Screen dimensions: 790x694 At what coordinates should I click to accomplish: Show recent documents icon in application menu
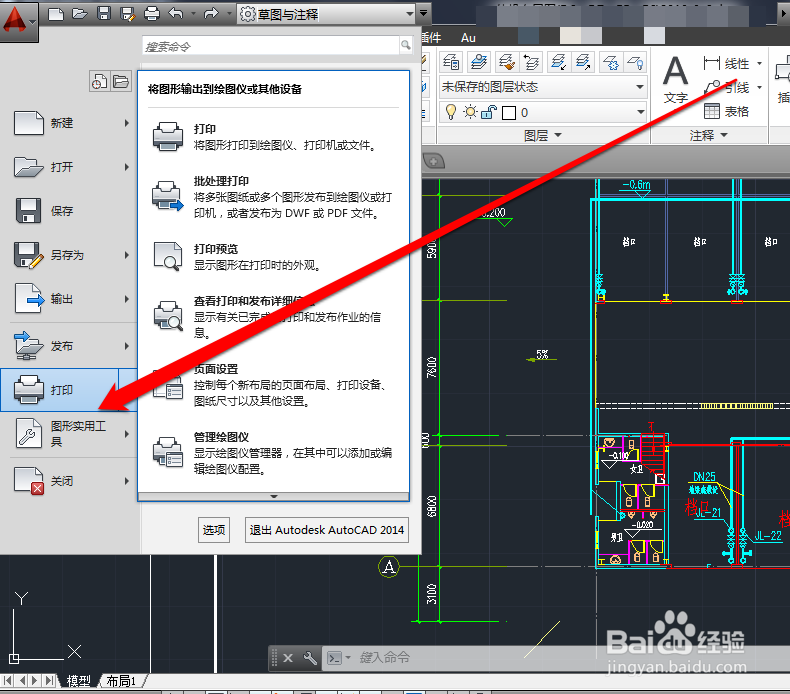click(x=99, y=81)
